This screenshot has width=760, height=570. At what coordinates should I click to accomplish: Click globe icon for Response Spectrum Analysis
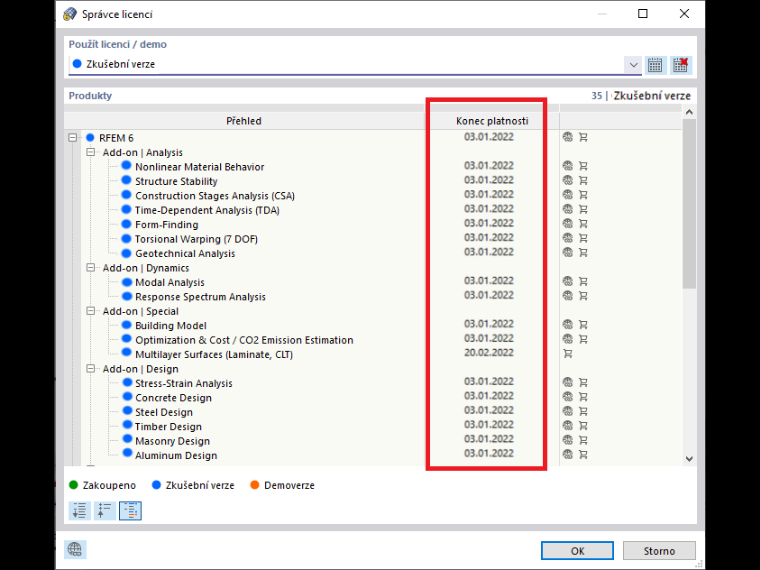[568, 296]
